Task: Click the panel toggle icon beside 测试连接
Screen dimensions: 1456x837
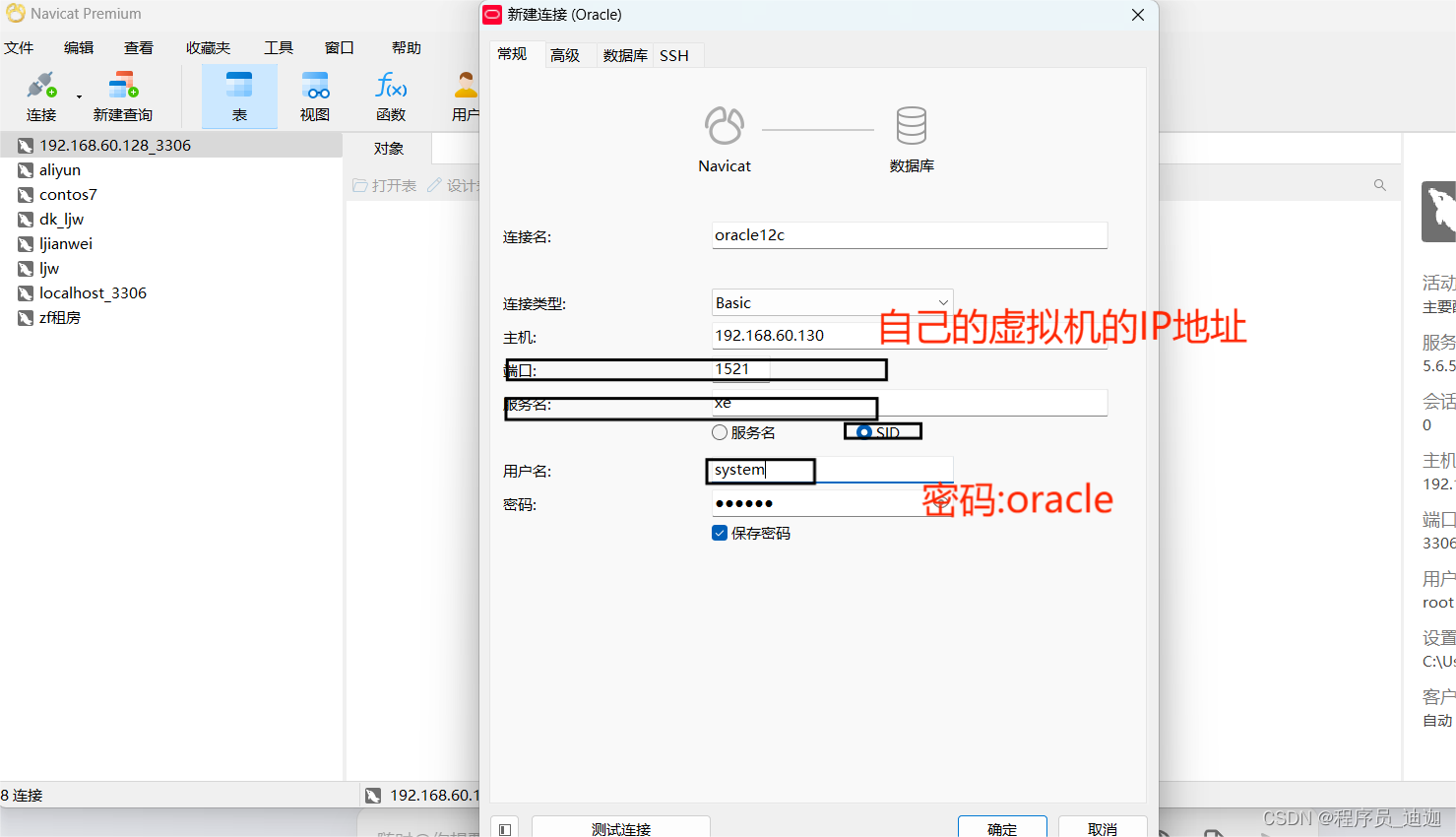Action: [505, 830]
